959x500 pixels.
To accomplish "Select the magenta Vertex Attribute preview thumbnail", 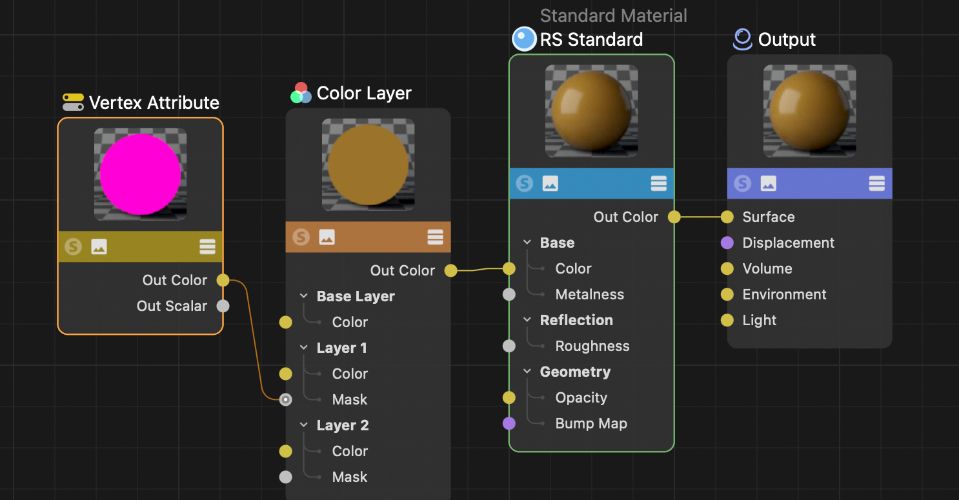I will 140,174.
